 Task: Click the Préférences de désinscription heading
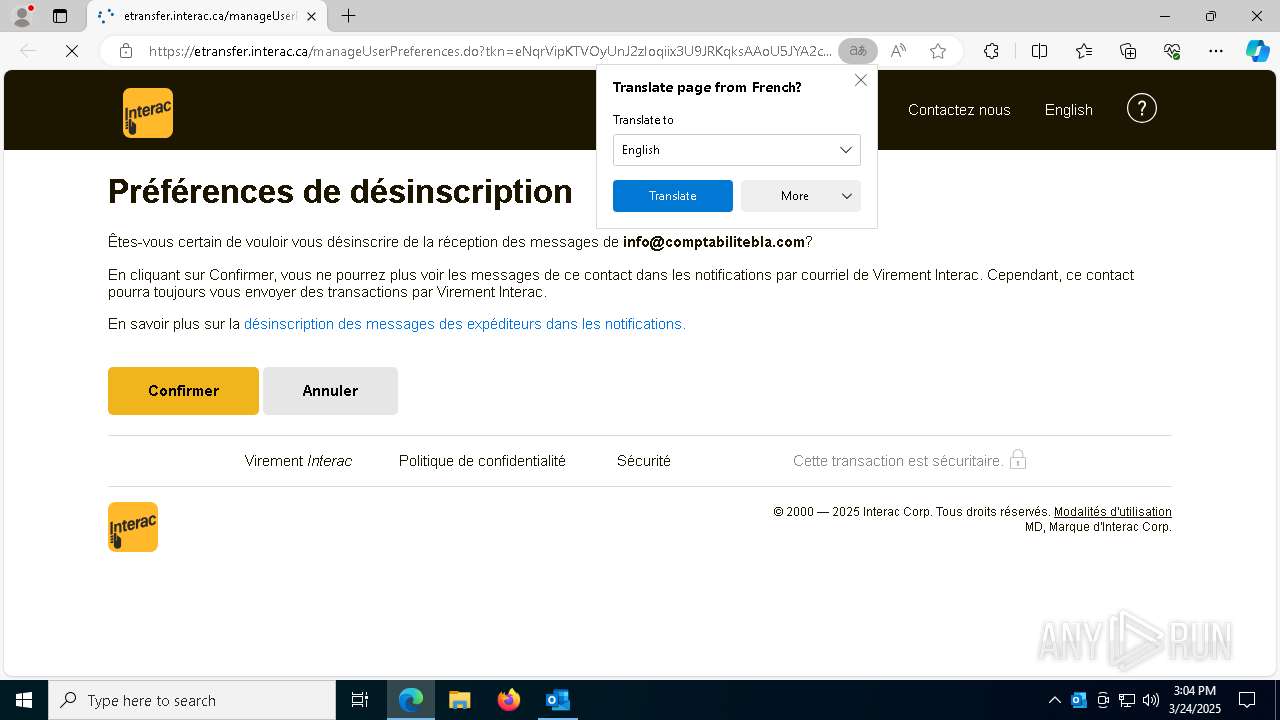pos(340,191)
